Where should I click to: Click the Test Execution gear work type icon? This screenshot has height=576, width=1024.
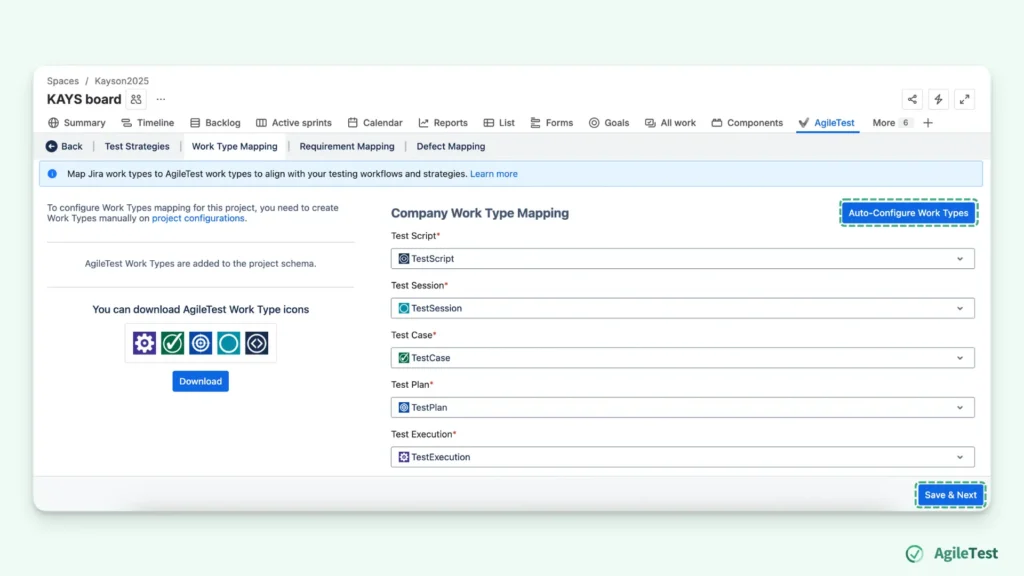[144, 343]
